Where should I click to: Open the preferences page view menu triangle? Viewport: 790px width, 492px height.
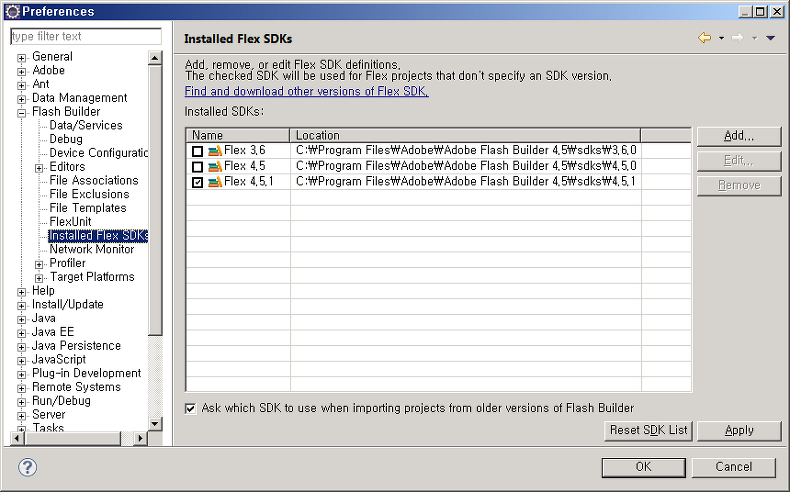pyautogui.click(x=770, y=38)
